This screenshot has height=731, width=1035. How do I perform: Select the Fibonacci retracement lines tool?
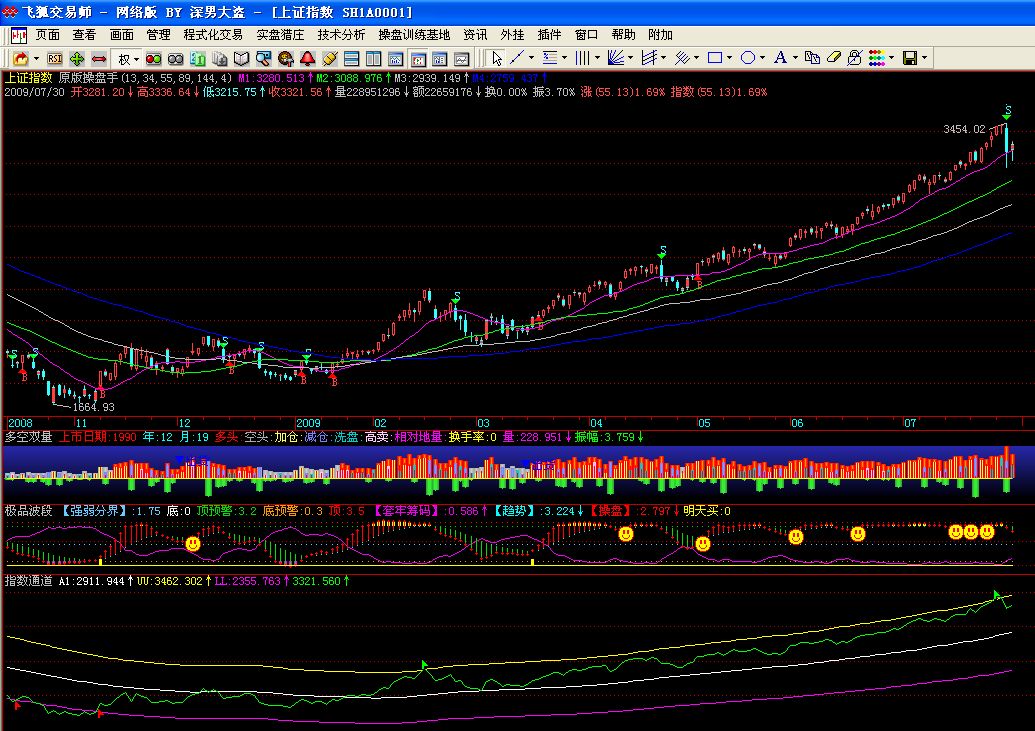pos(550,58)
